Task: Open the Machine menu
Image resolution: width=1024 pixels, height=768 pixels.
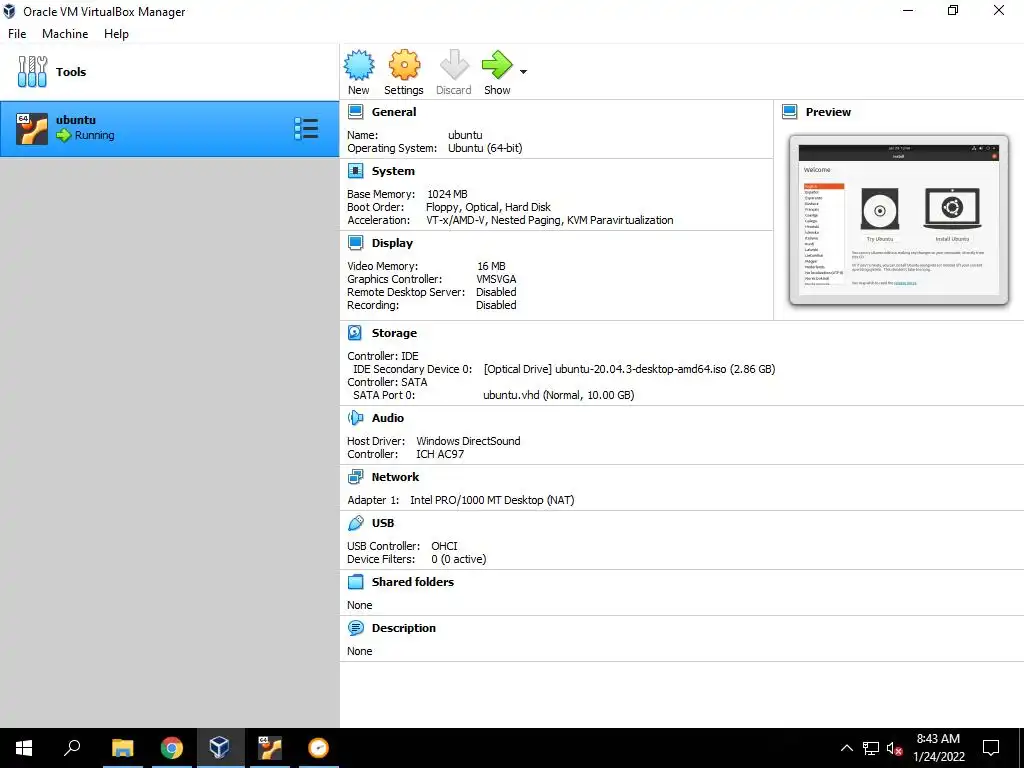Action: tap(65, 34)
